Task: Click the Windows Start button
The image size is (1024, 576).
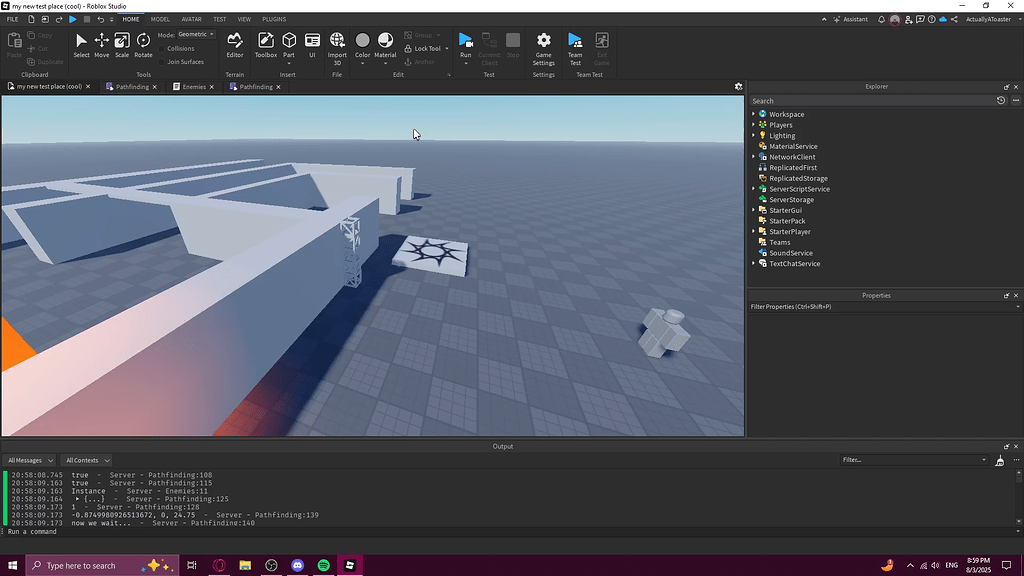Action: 12,566
